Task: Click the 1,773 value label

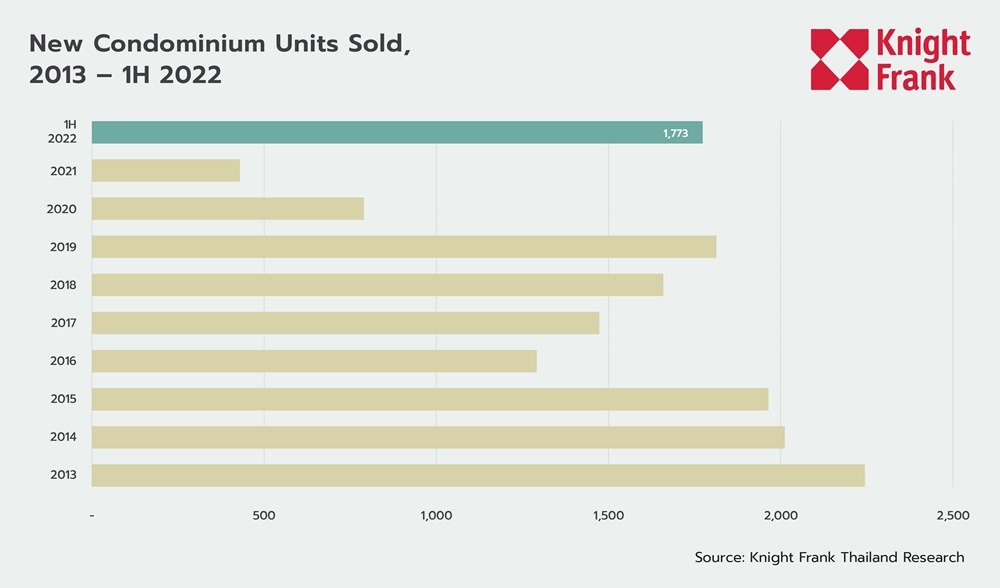Action: (x=675, y=133)
